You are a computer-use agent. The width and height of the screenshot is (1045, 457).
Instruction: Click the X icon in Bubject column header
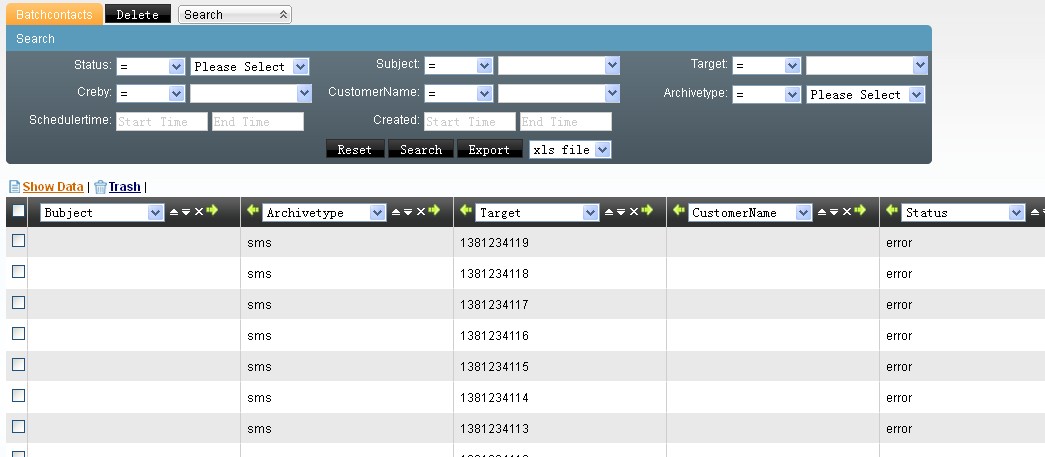198,212
